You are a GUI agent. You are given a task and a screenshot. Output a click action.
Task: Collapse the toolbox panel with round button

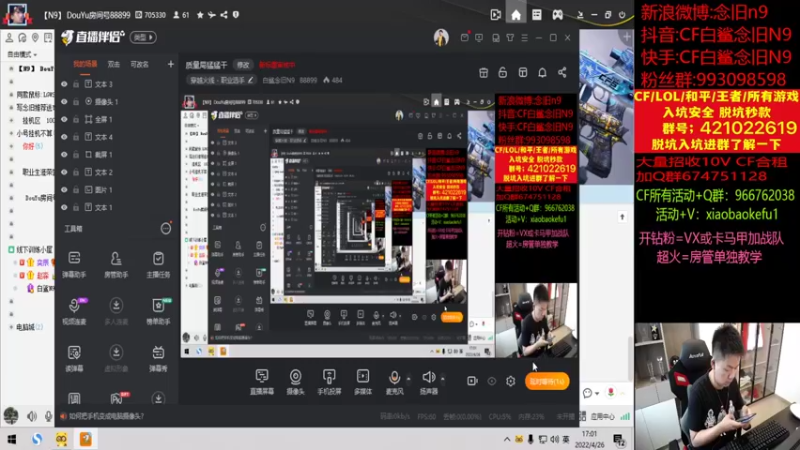pyautogui.click(x=166, y=229)
